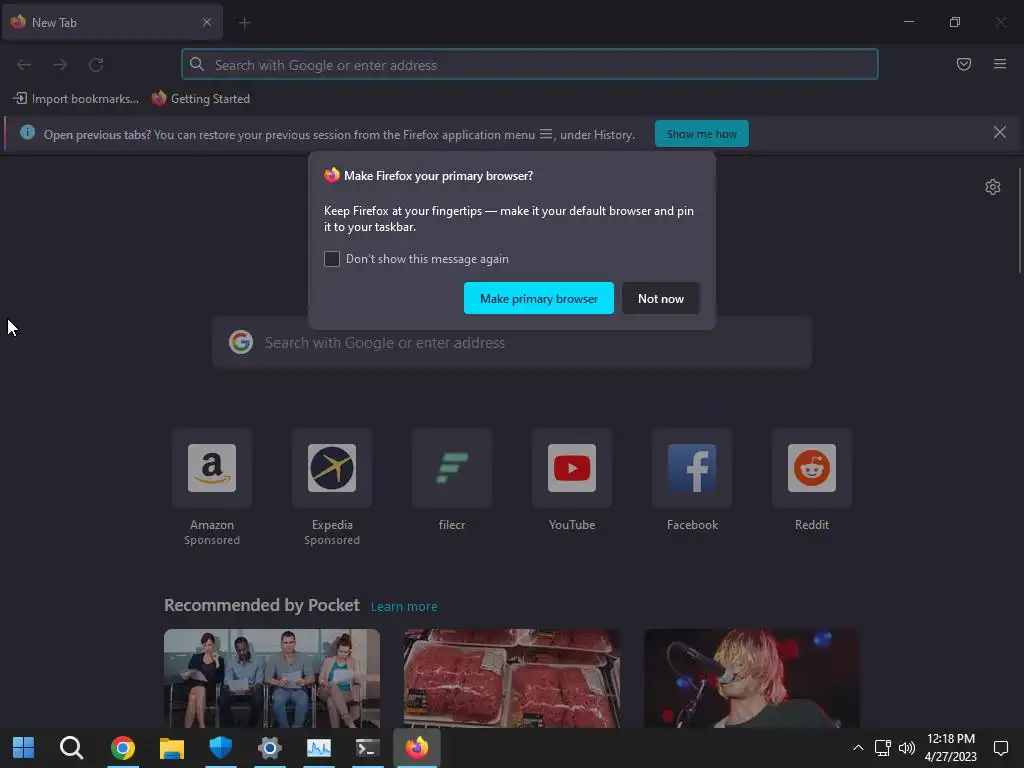Open Getting Started bookmark
Viewport: 1024px width, 768px height.
tap(201, 99)
